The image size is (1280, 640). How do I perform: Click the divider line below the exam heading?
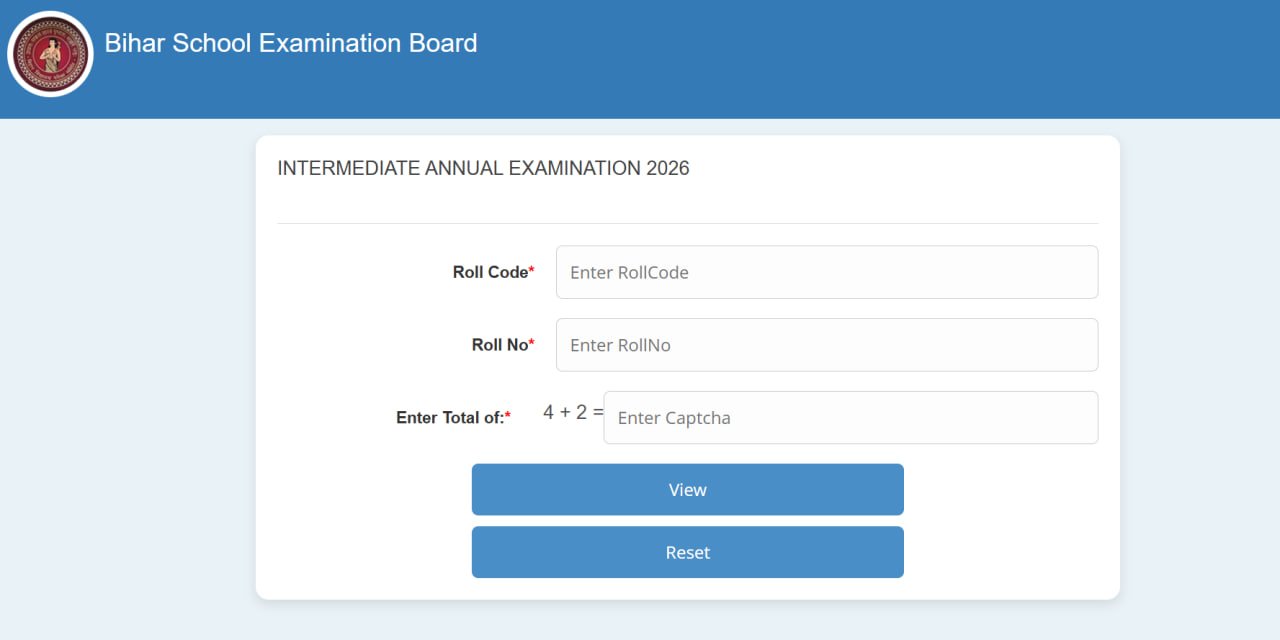click(687, 221)
